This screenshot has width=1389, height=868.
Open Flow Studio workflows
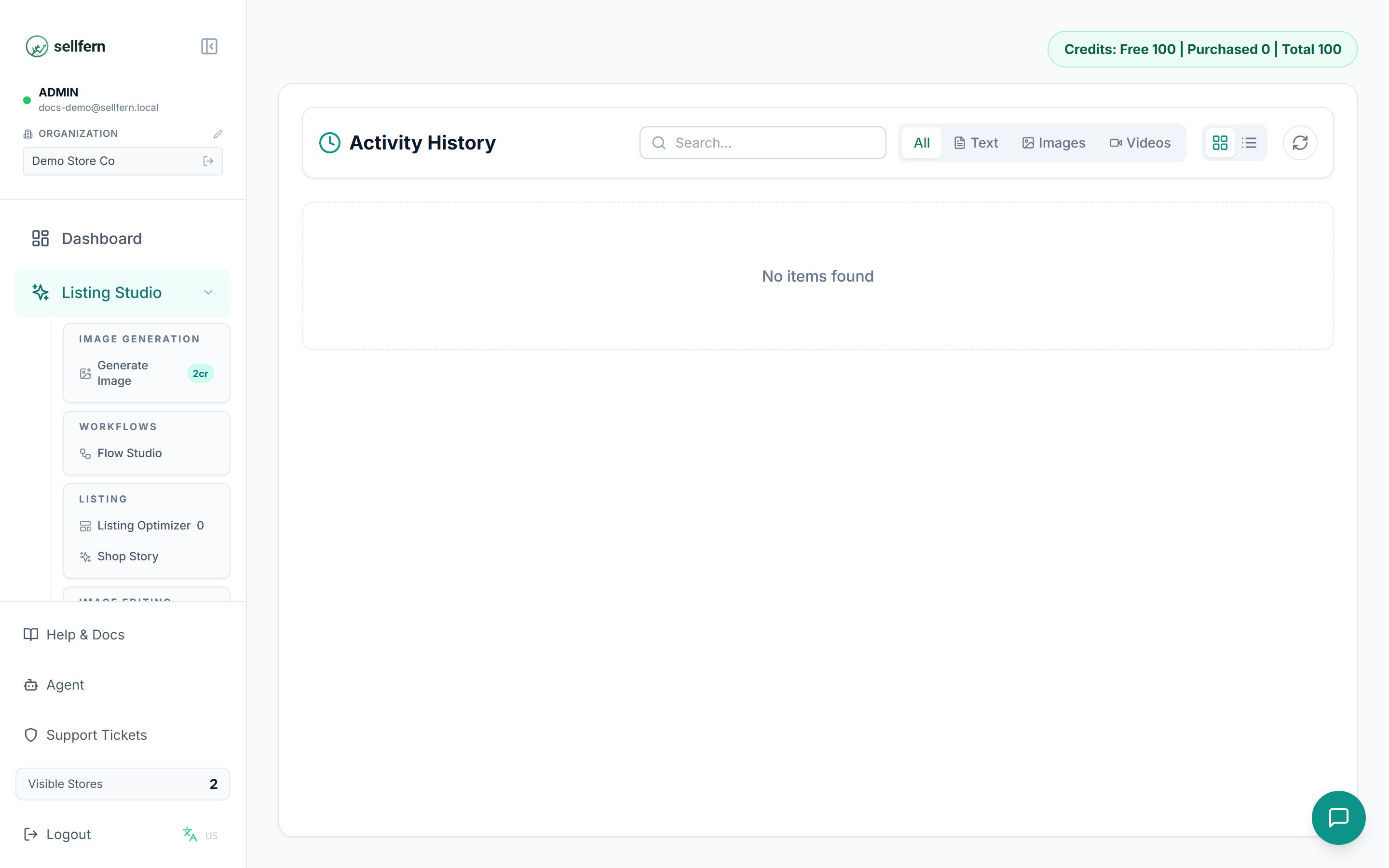[x=146, y=453]
